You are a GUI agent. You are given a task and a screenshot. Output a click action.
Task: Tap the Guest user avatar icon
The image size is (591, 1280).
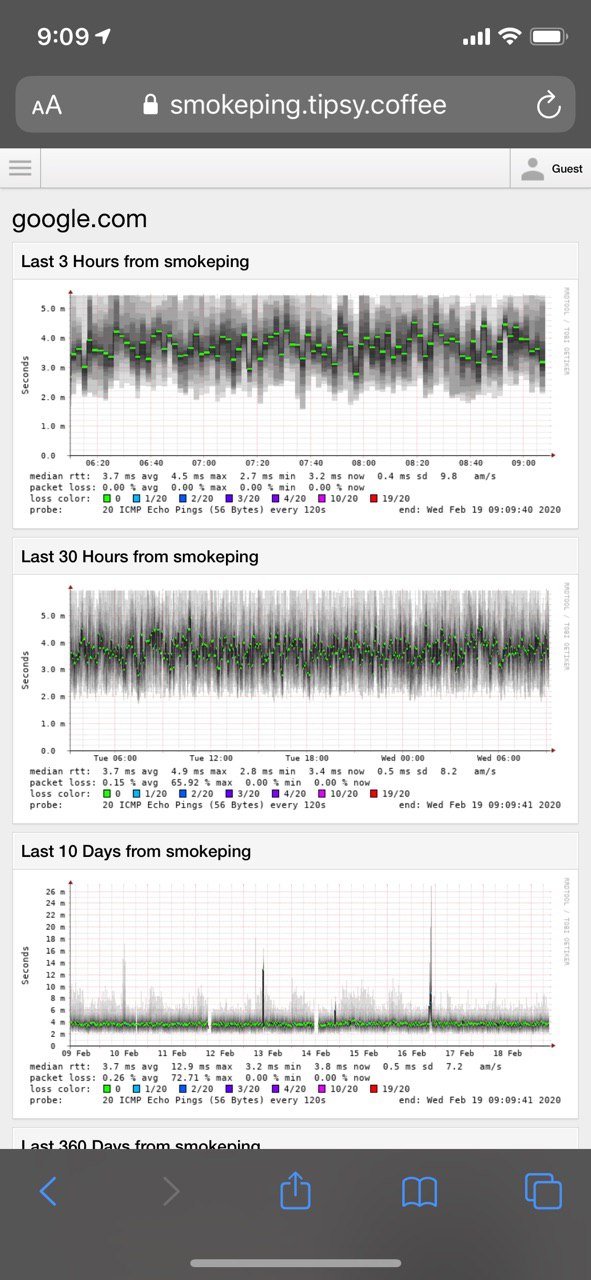tap(532, 169)
